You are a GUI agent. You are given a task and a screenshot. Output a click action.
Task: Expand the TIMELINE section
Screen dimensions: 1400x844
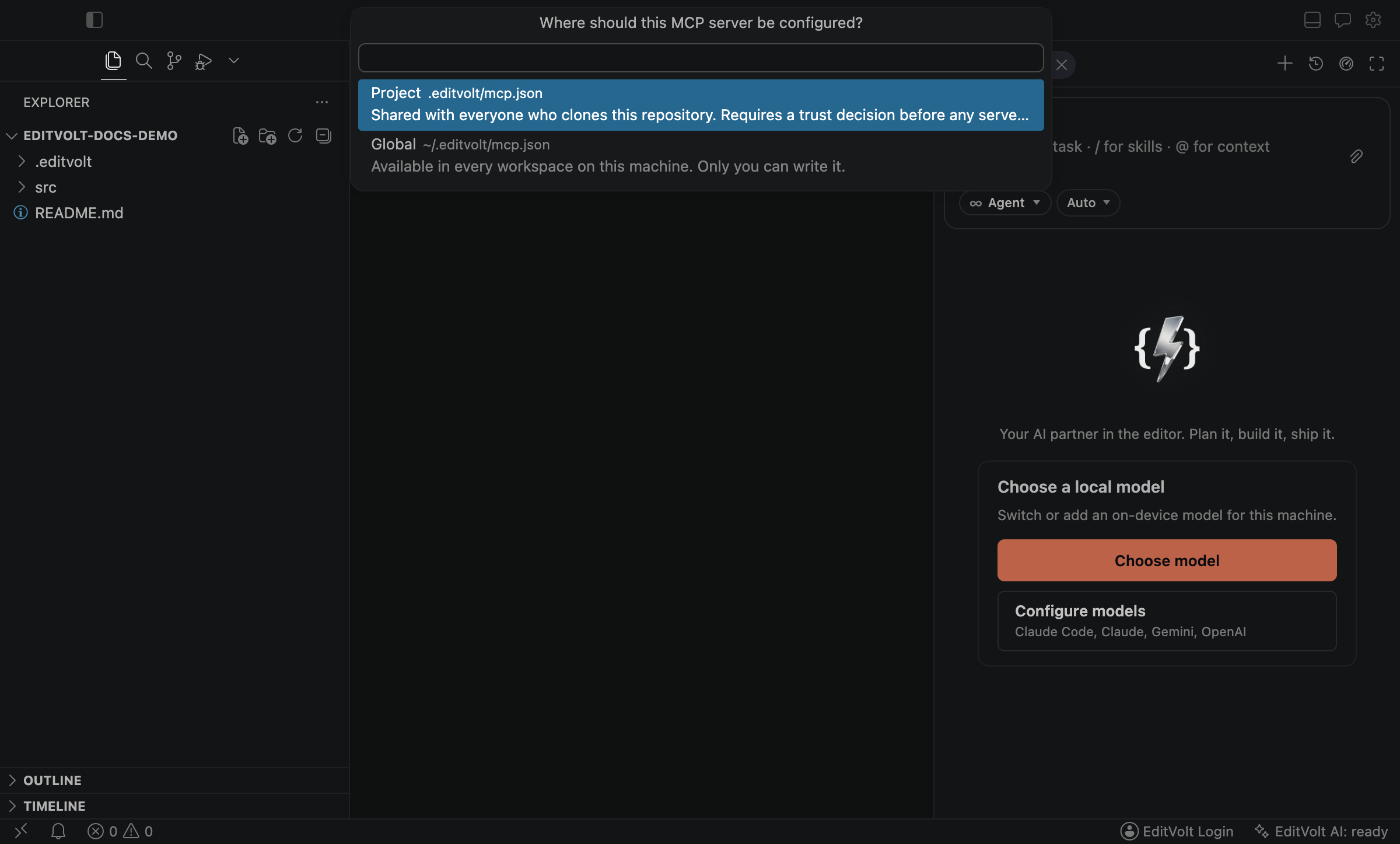click(x=12, y=806)
